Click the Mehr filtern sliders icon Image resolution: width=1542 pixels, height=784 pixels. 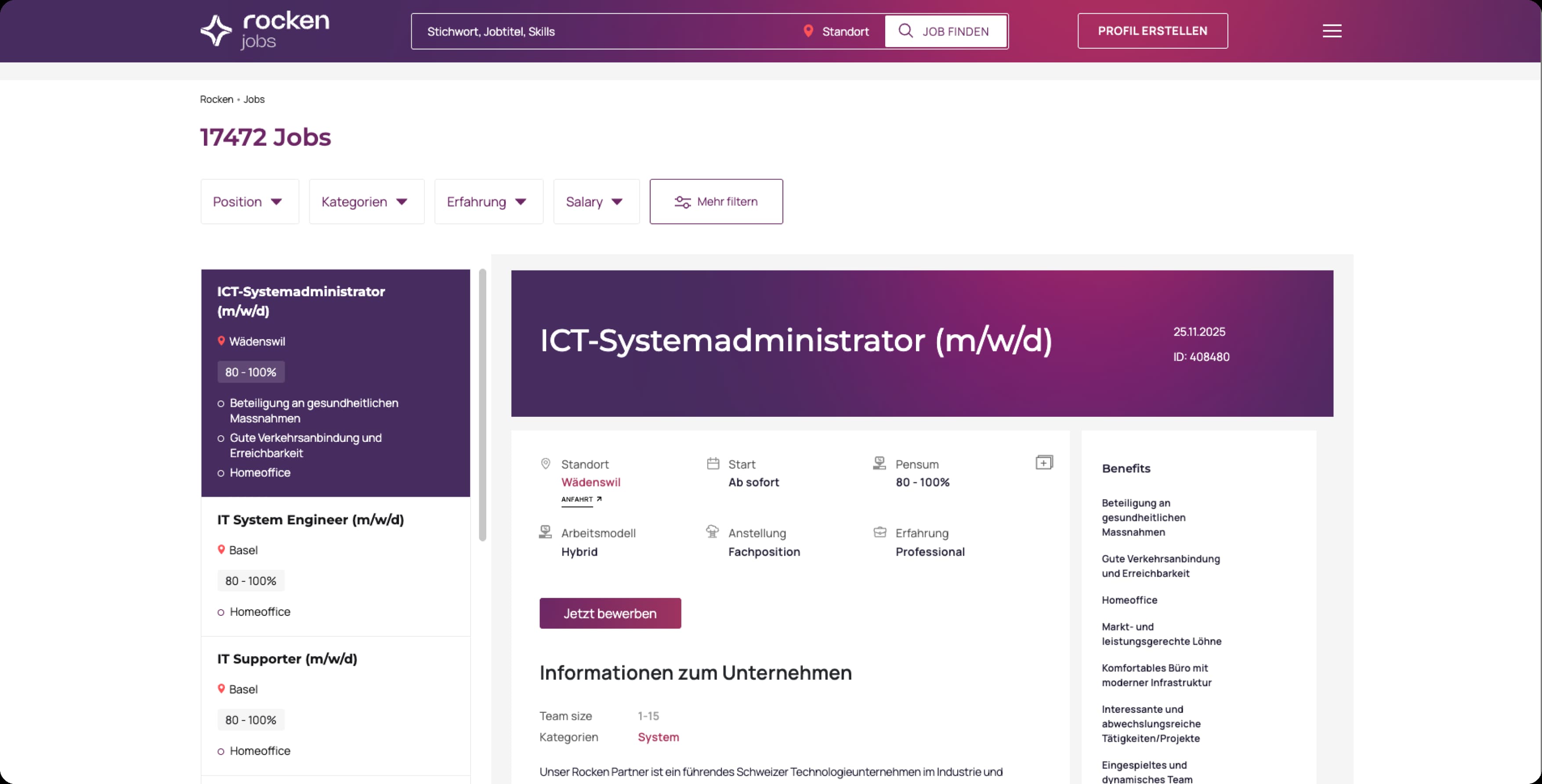pyautogui.click(x=682, y=202)
